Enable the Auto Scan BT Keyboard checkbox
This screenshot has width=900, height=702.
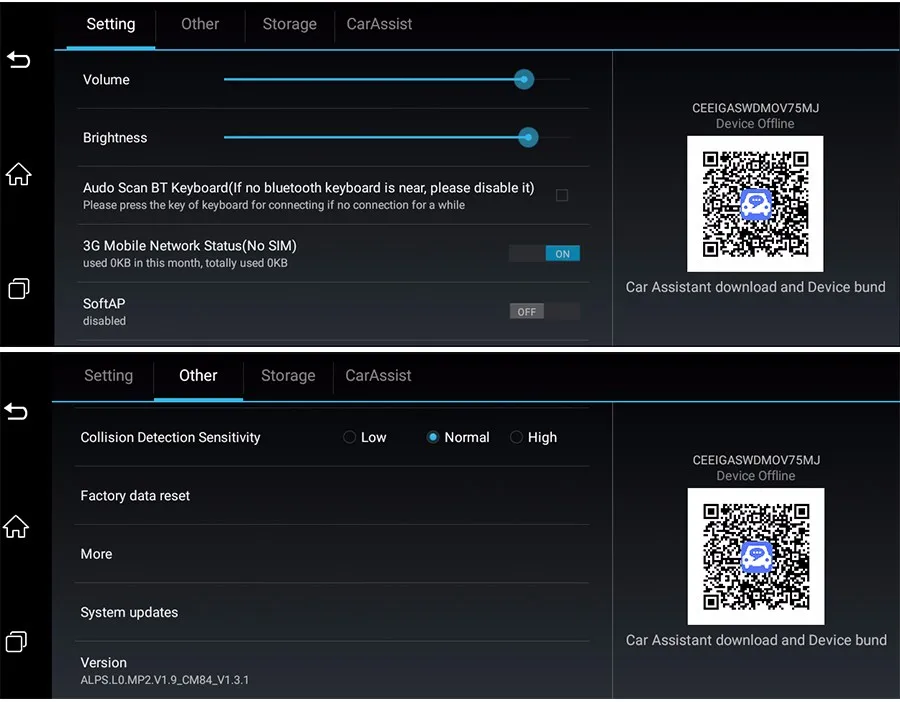561,195
